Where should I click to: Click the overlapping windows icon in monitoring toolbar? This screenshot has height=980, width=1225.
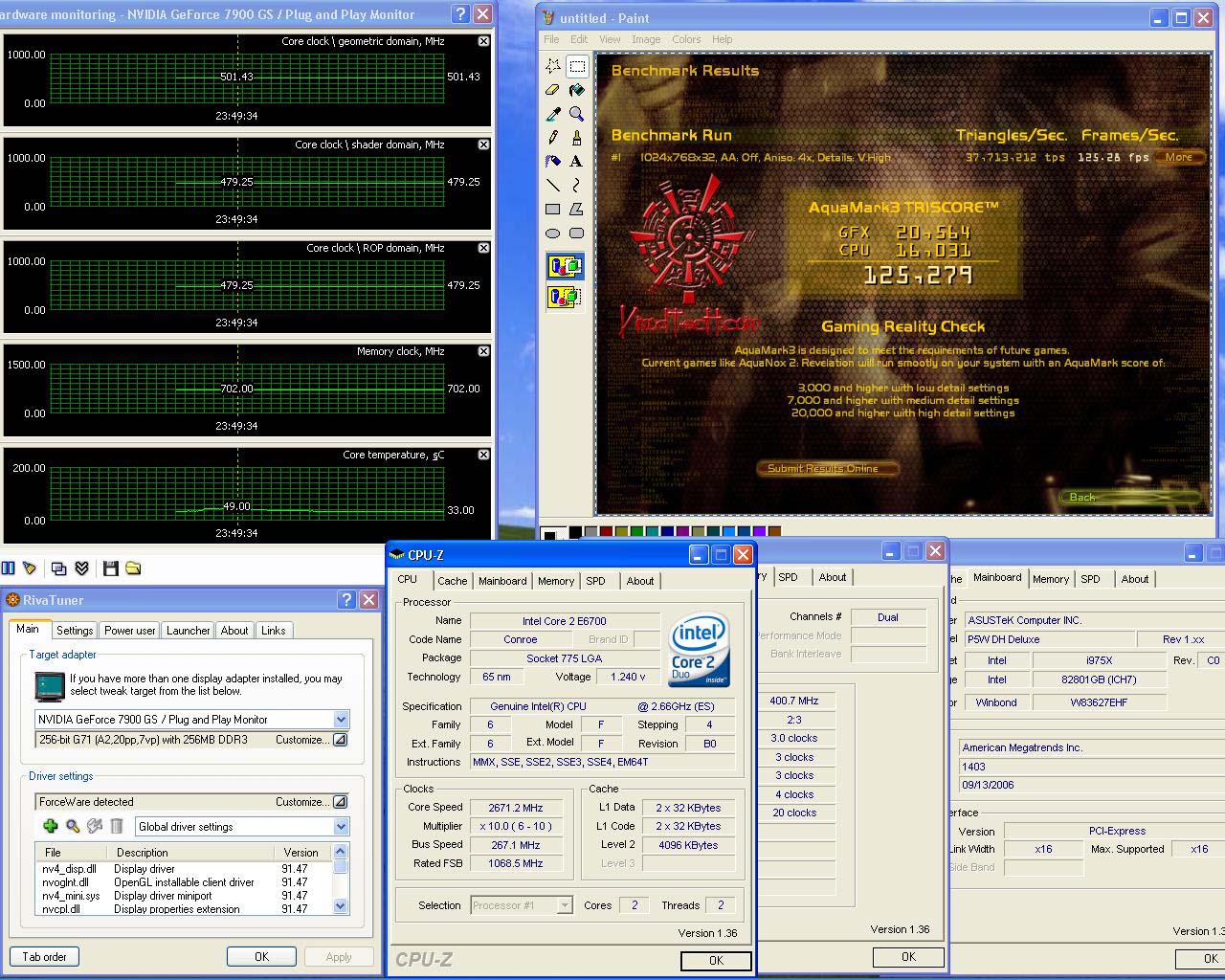(x=58, y=568)
